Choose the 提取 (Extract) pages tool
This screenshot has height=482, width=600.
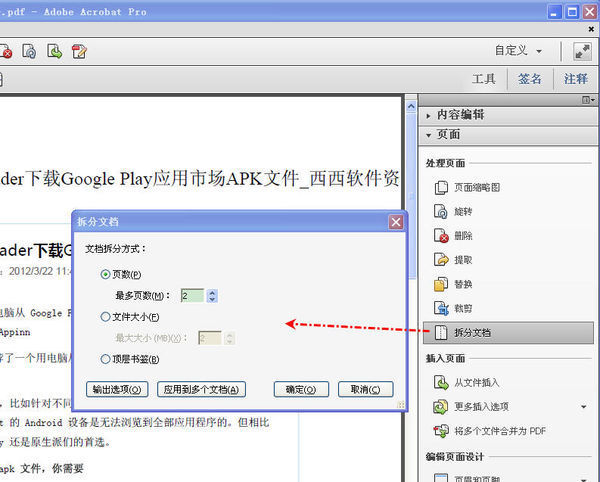pyautogui.click(x=442, y=260)
